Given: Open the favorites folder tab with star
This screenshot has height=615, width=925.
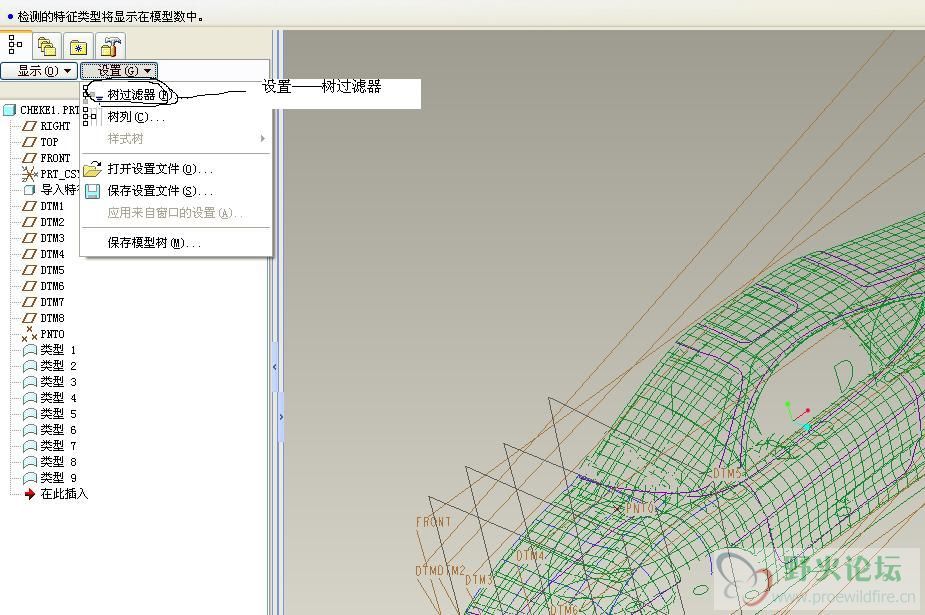Looking at the screenshot, I should coord(78,46).
